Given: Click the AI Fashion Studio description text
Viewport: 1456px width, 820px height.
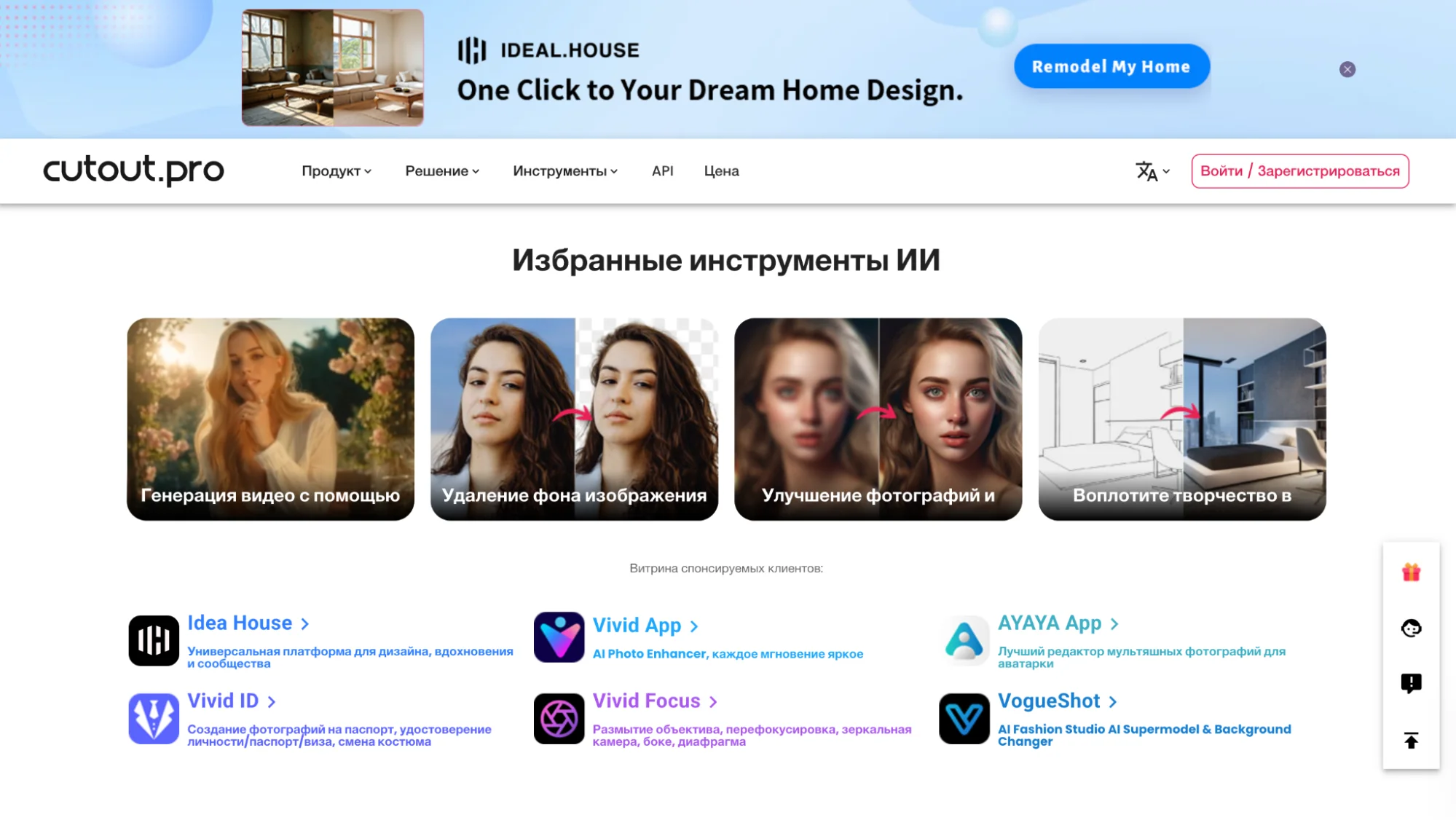Looking at the screenshot, I should tap(1144, 735).
